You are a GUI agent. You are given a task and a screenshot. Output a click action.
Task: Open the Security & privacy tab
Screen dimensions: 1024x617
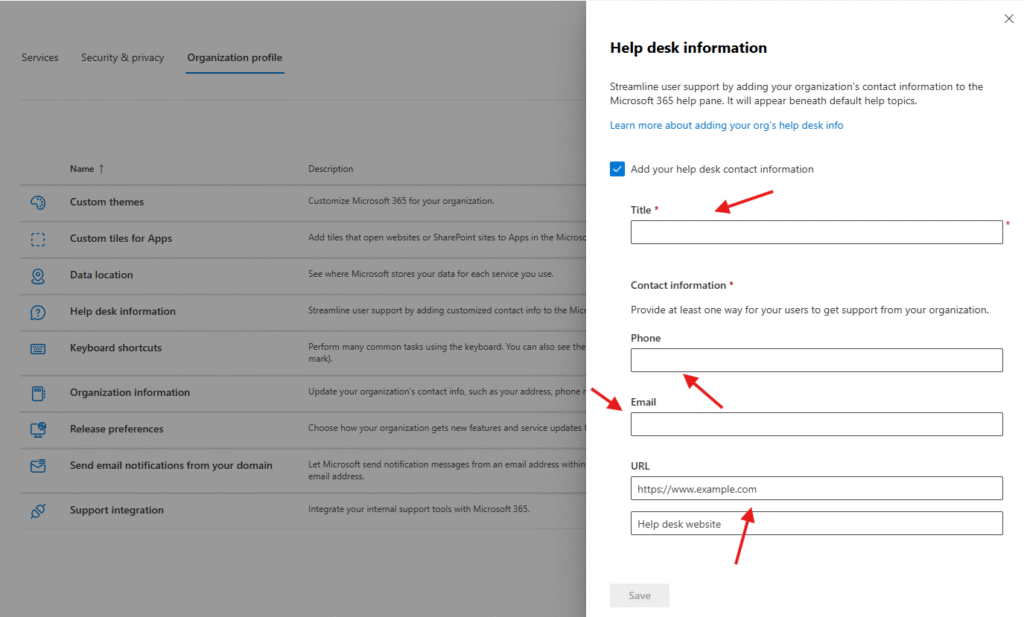click(x=122, y=58)
